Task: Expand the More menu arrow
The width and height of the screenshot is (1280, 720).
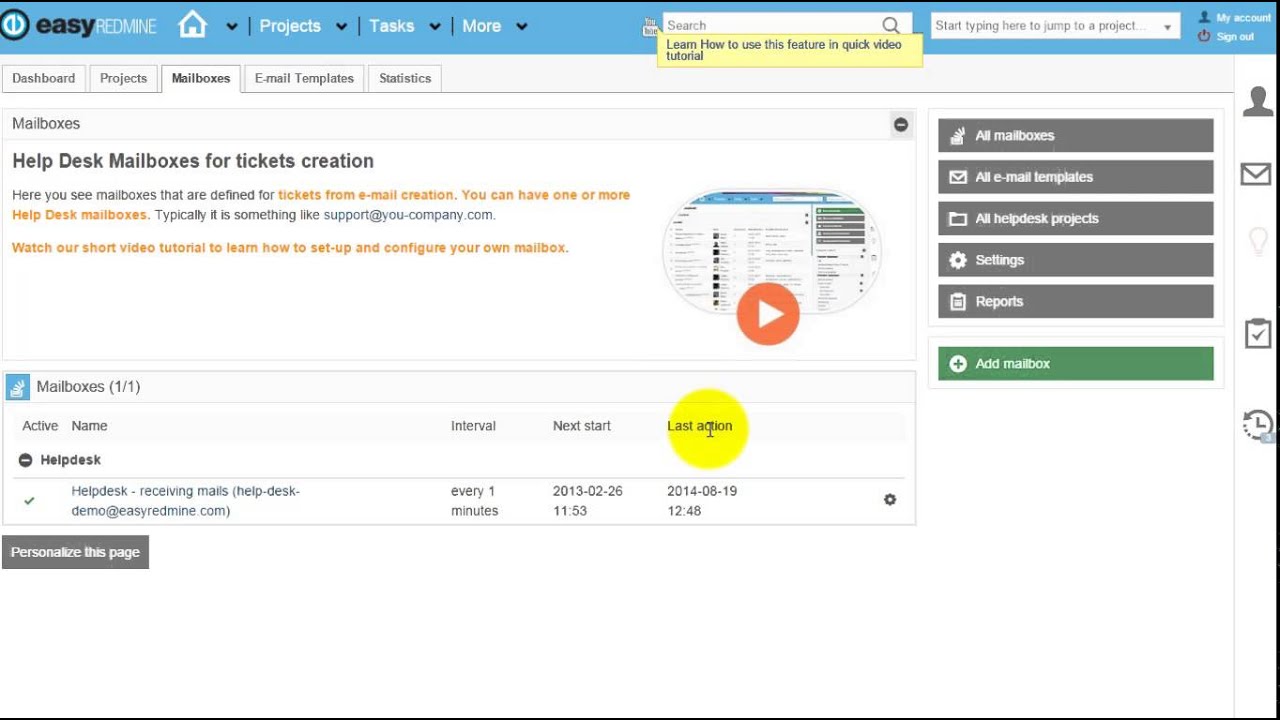Action: tap(522, 27)
